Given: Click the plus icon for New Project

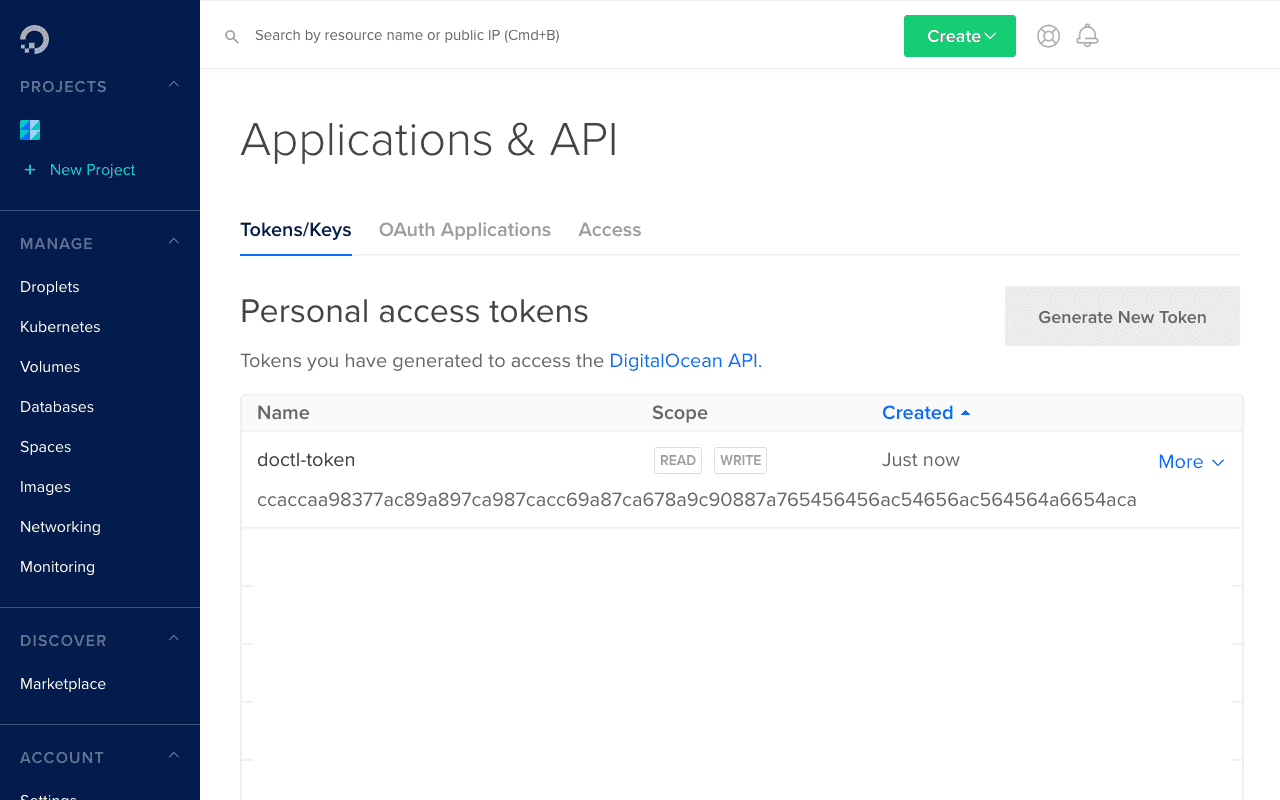Looking at the screenshot, I should coord(30,170).
